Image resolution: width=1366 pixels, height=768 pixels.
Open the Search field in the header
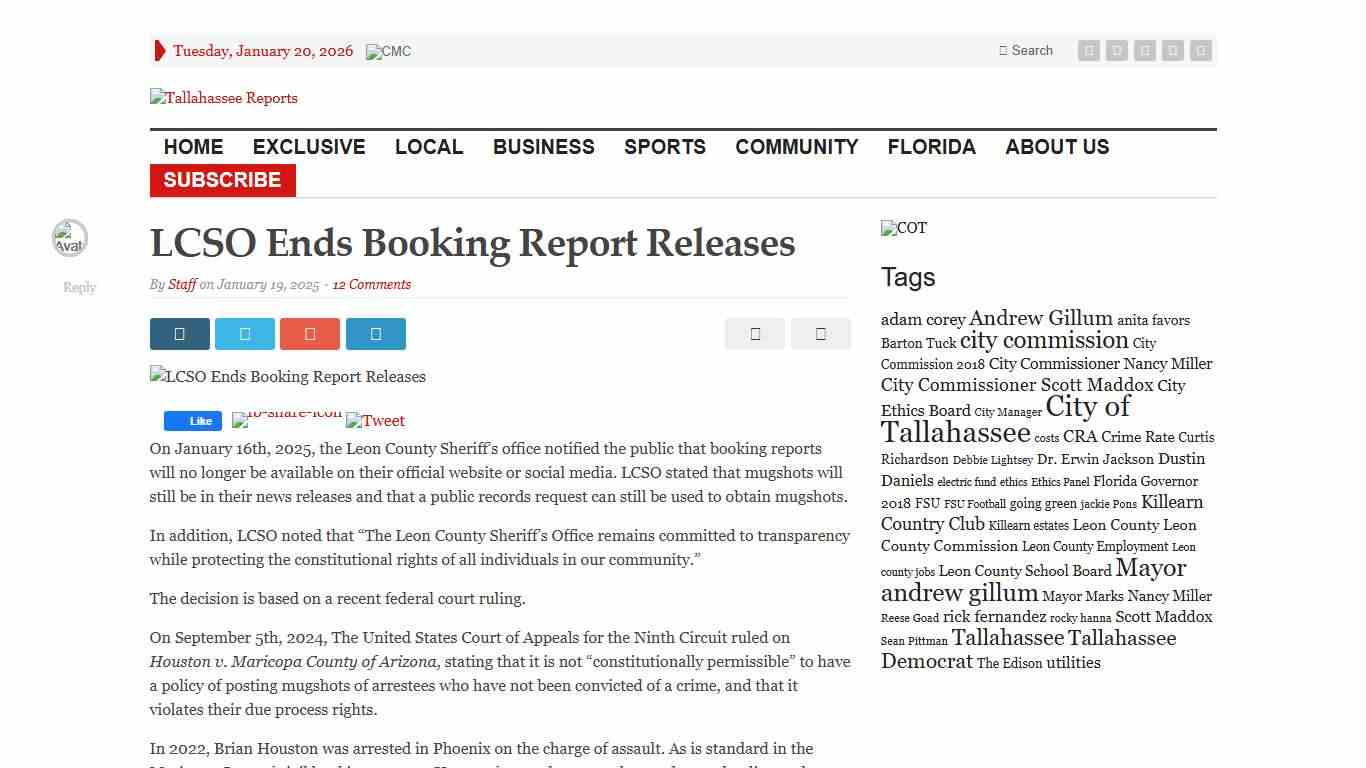pyautogui.click(x=1026, y=50)
